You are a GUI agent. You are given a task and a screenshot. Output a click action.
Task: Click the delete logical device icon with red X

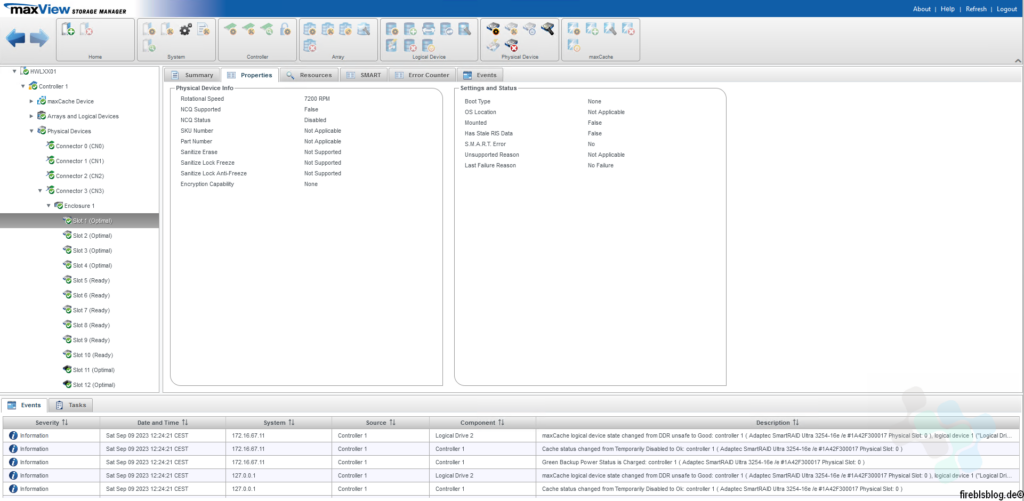click(410, 46)
